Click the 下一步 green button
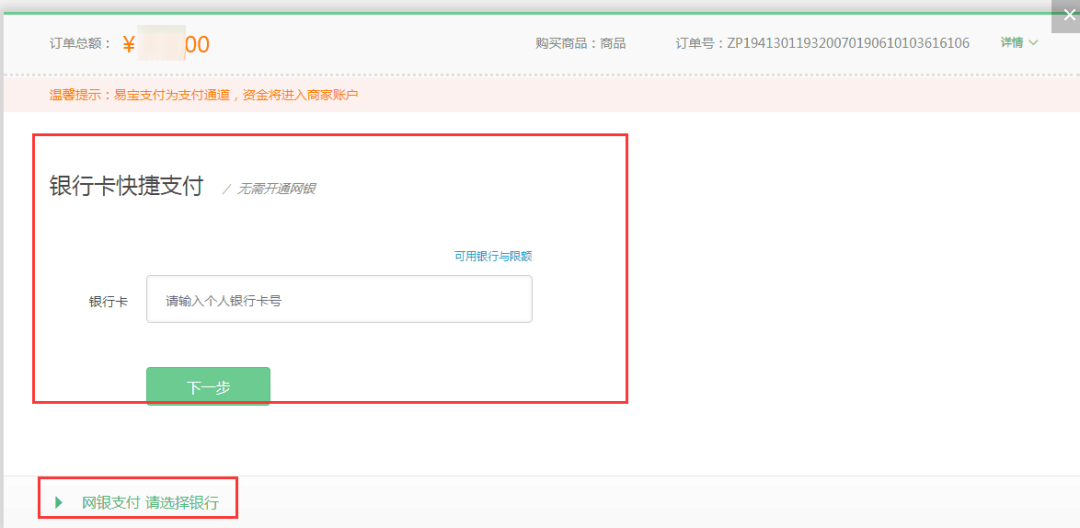 (208, 386)
